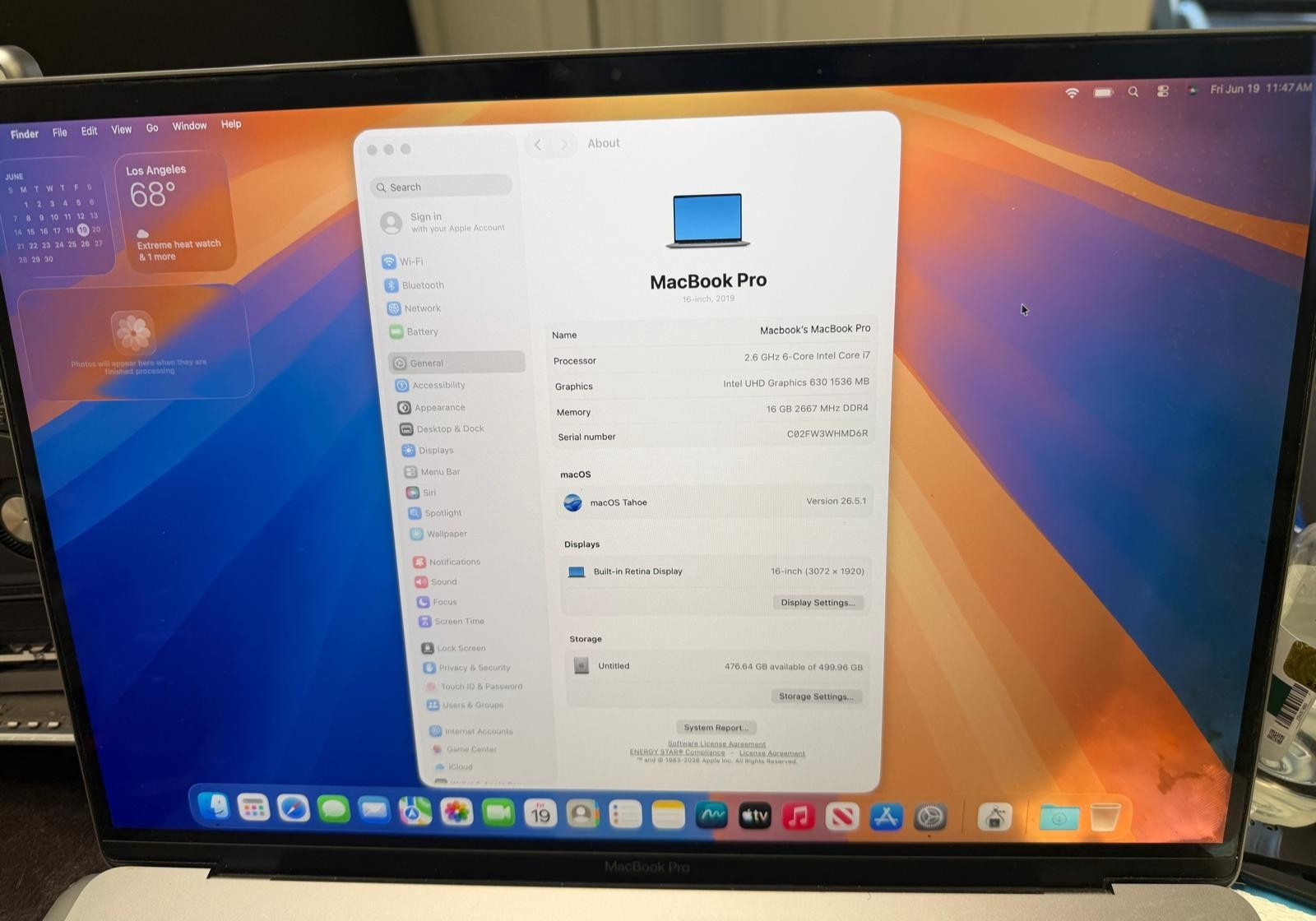Open the Edit menu
The width and height of the screenshot is (1316, 921).
tap(89, 131)
